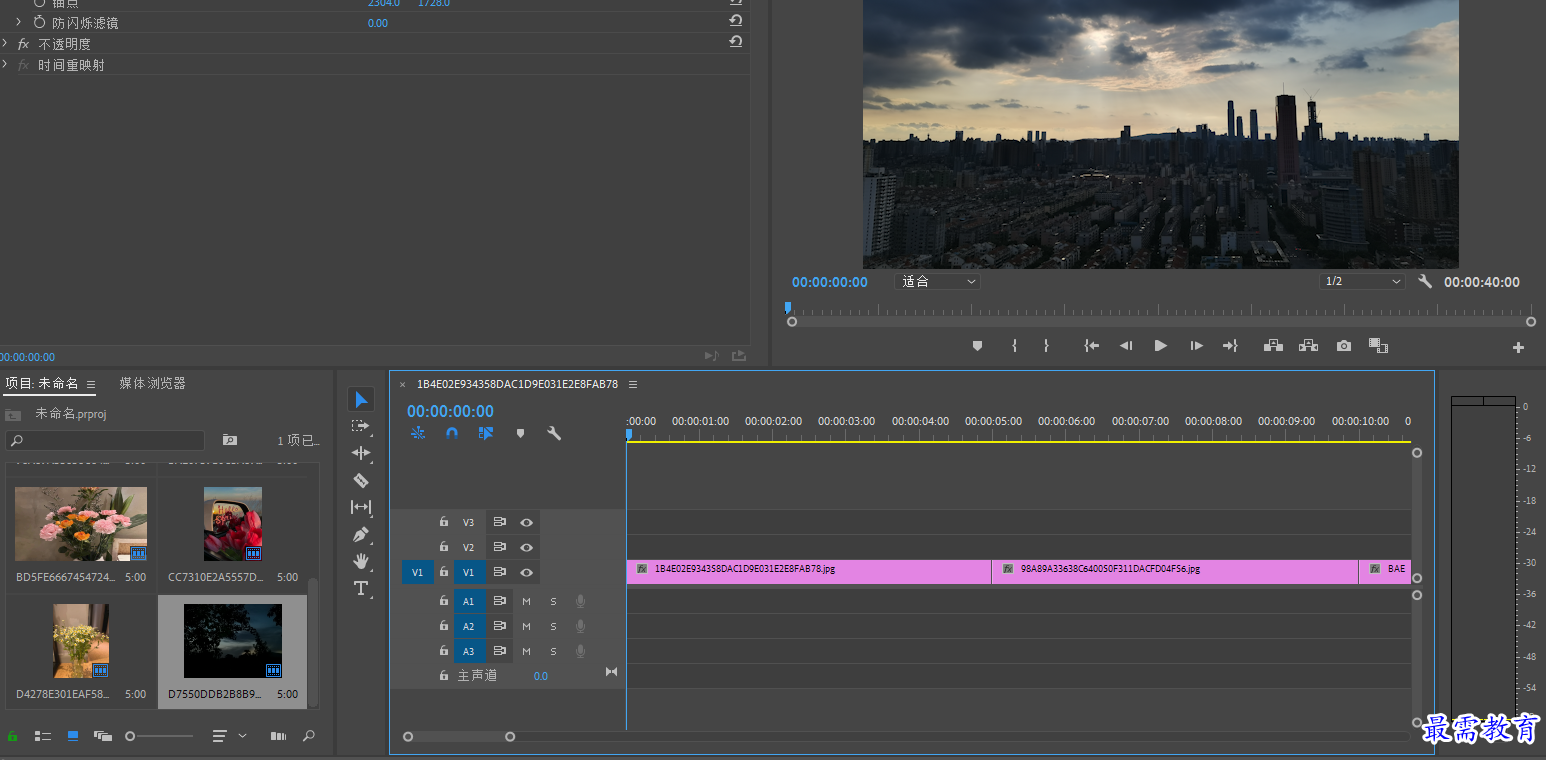
Task: Switch project panel to icon view
Action: [x=73, y=736]
